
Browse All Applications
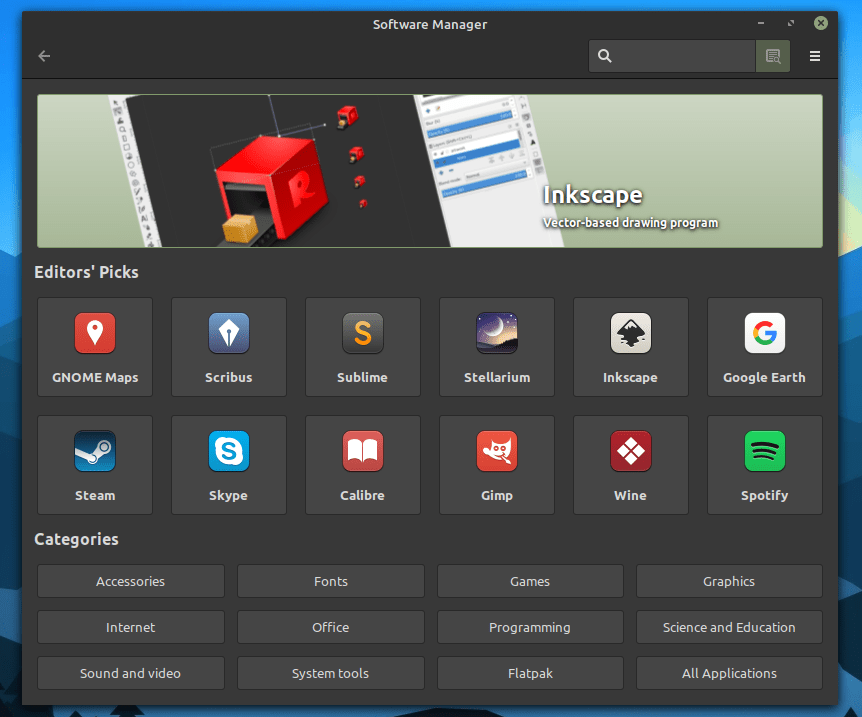(x=729, y=673)
